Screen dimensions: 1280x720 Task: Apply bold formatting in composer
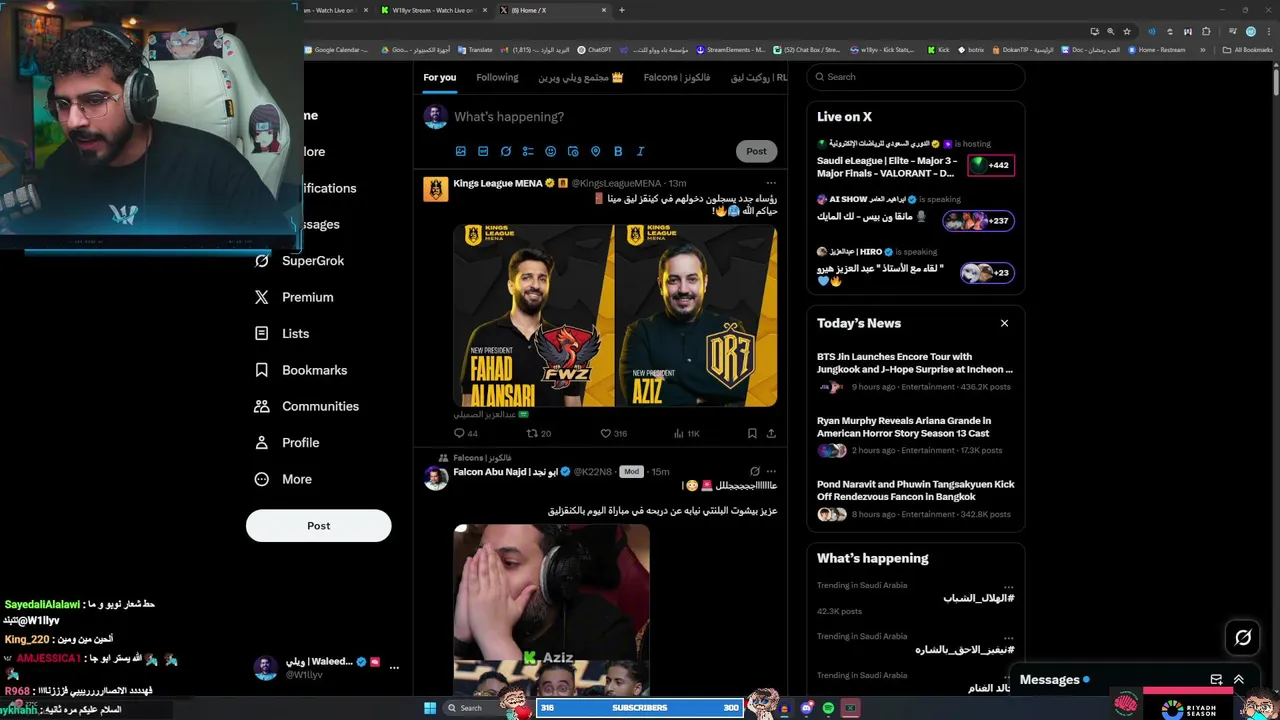(618, 151)
